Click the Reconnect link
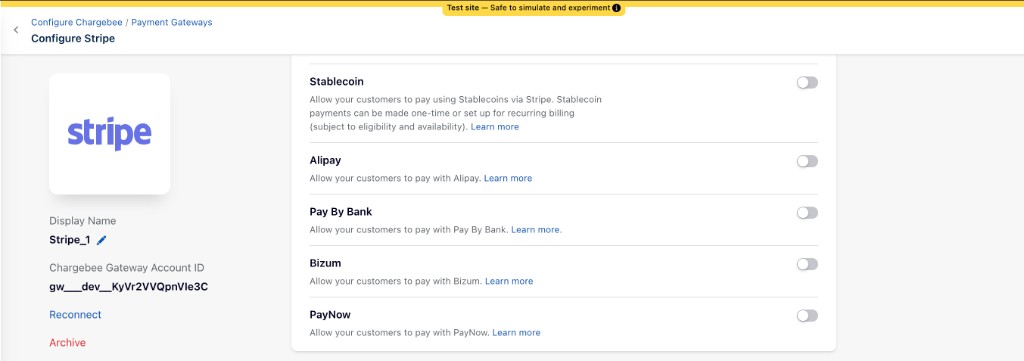1024x361 pixels. [x=75, y=315]
